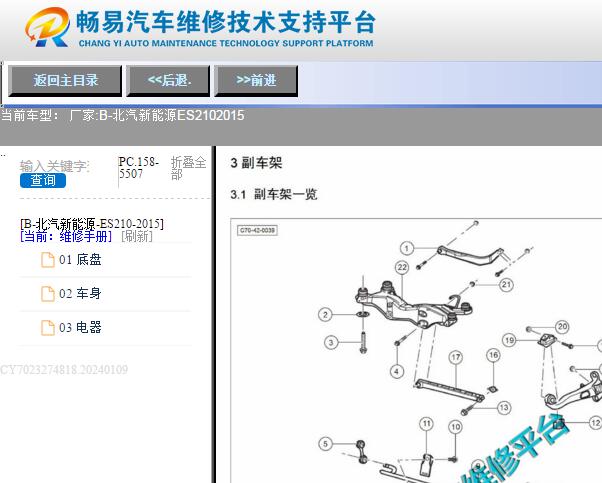Screen dimensions: 602x483
Task: Click callout number 1 in diagram
Action: pos(407,248)
